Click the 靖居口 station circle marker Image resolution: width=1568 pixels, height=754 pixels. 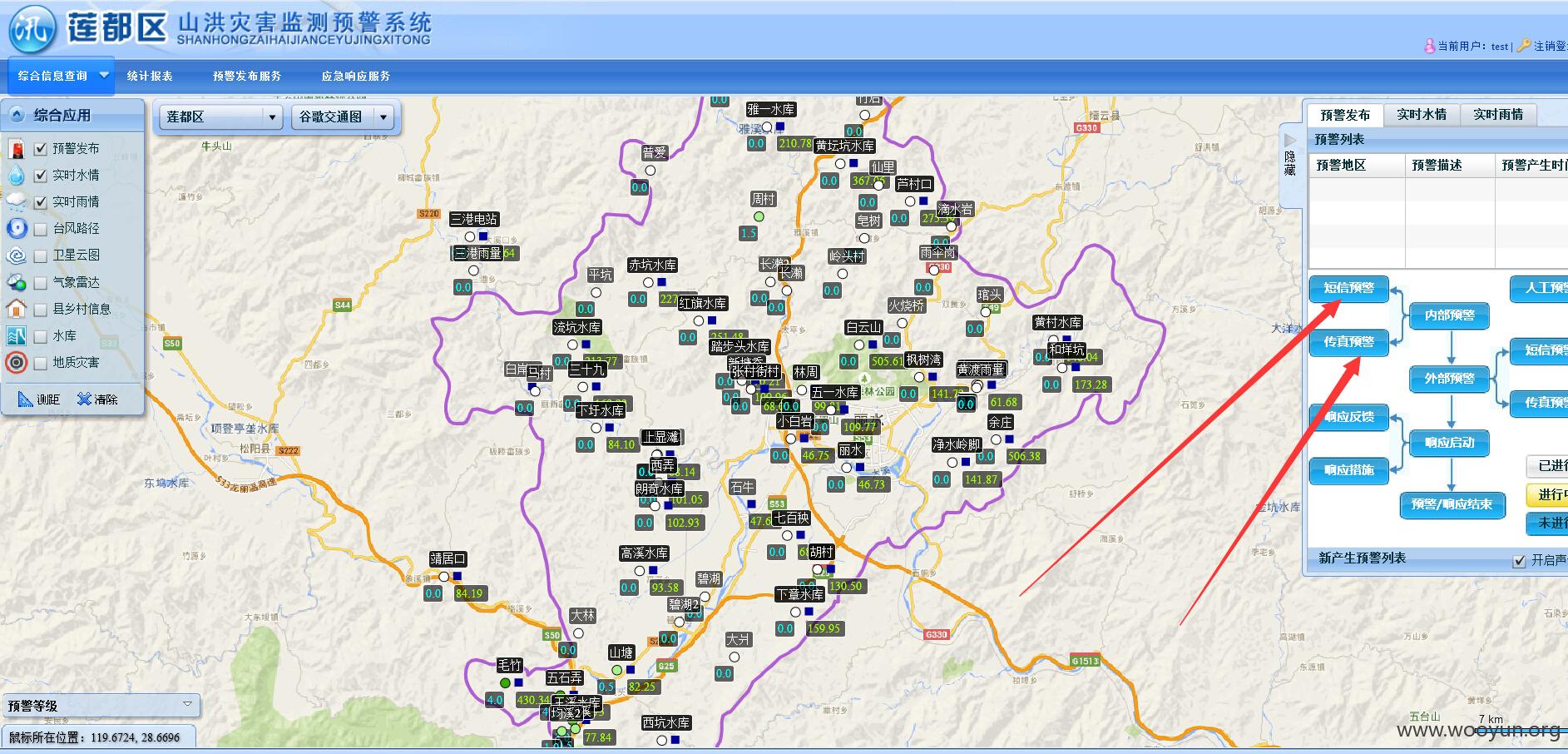point(444,576)
